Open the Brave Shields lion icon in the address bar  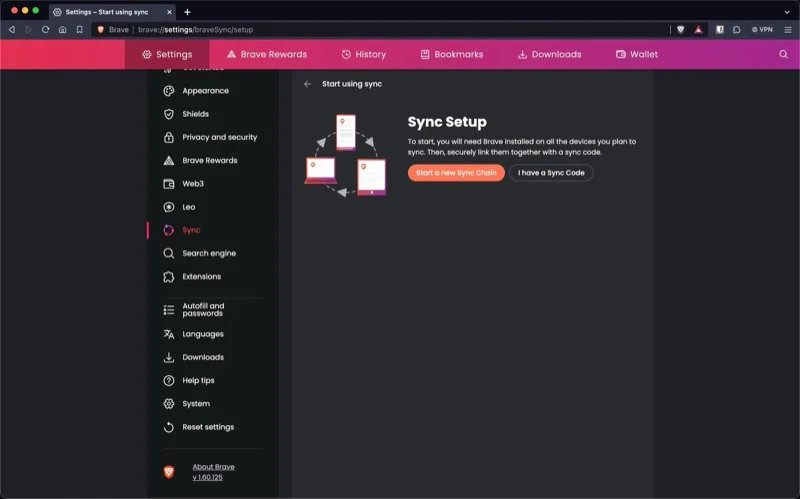[680, 30]
